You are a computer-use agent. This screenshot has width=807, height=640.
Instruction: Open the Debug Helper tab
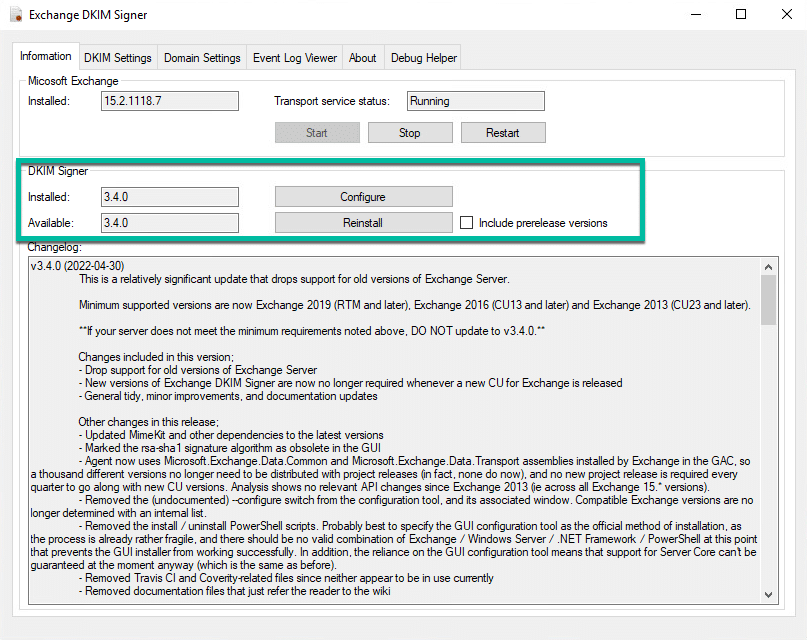click(424, 58)
